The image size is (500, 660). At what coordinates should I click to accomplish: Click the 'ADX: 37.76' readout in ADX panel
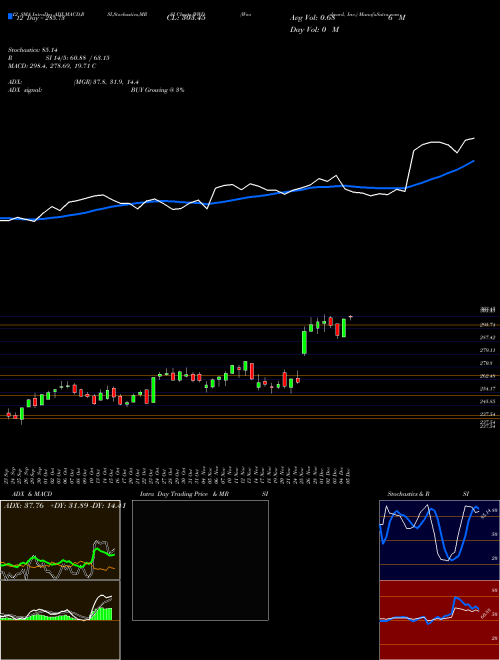[24, 506]
